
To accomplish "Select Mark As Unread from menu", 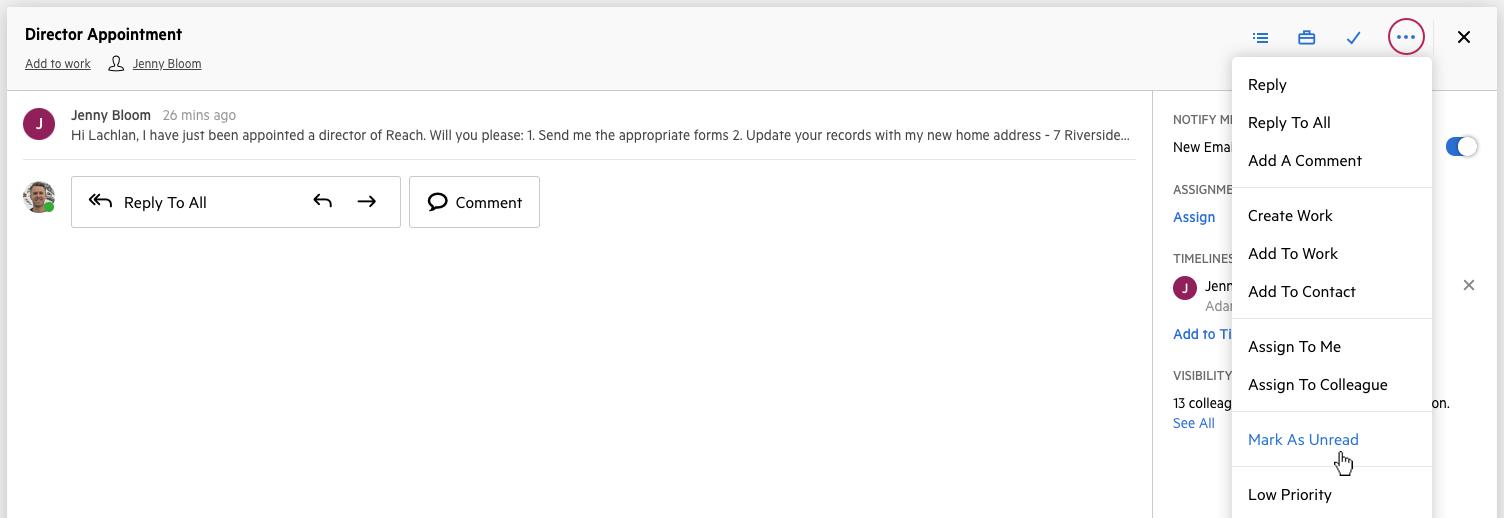I will point(1302,440).
